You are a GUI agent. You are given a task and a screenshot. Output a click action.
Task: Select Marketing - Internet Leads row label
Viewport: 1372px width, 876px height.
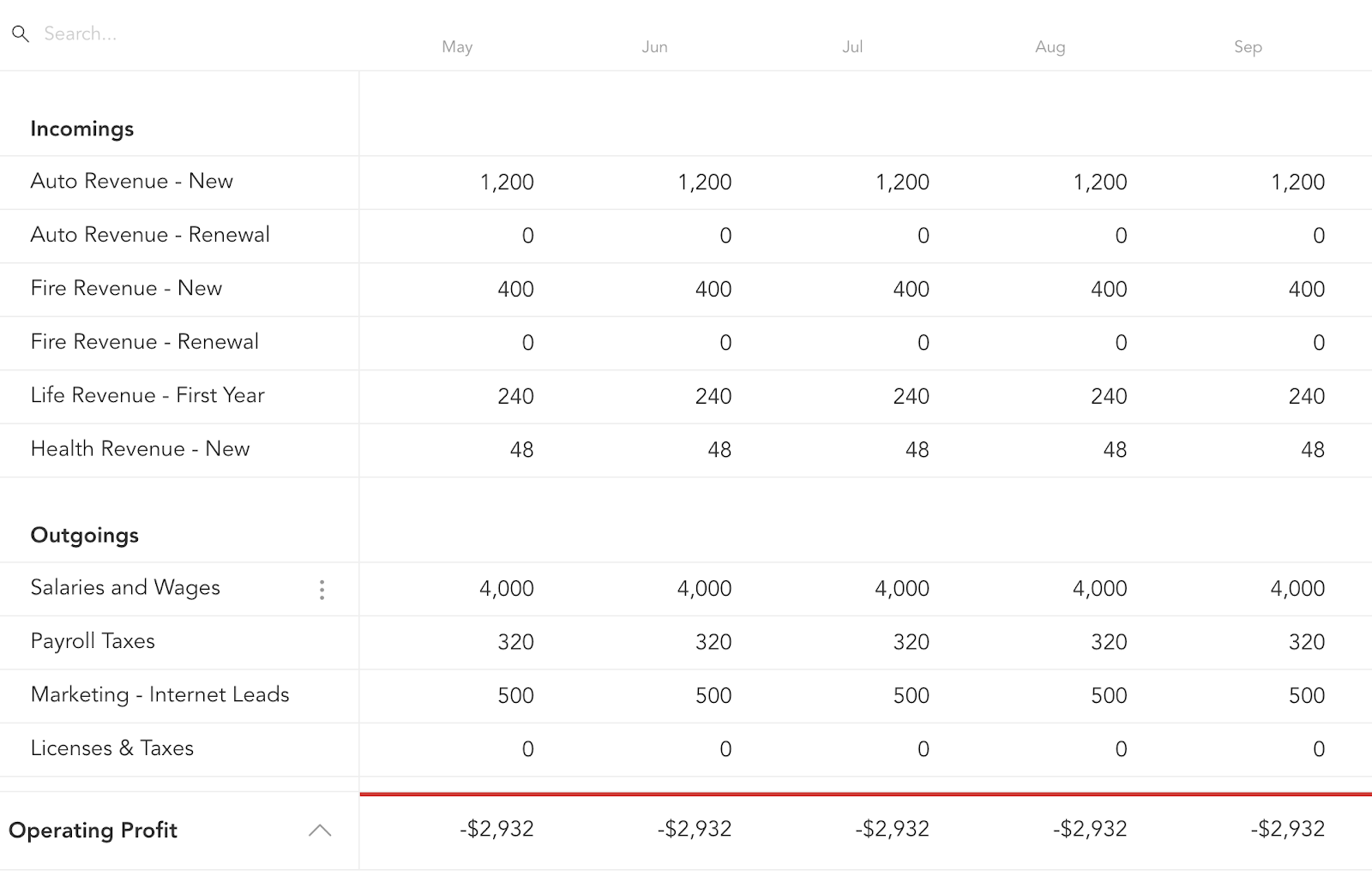(159, 695)
